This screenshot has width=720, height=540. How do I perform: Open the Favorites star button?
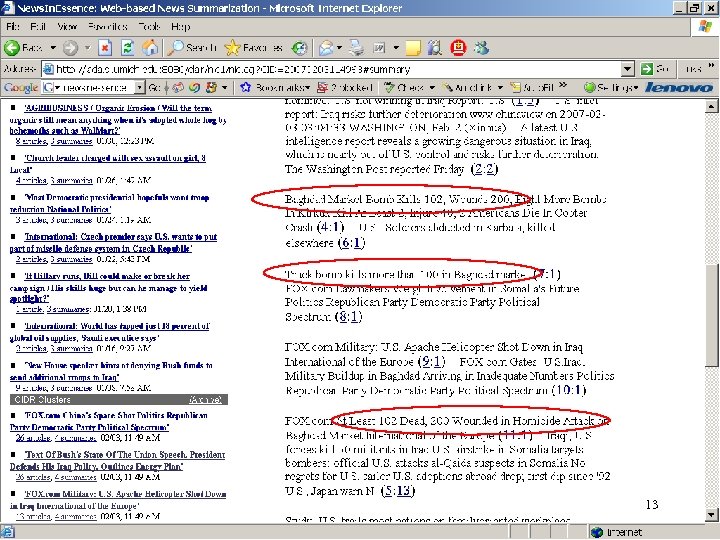(253, 47)
